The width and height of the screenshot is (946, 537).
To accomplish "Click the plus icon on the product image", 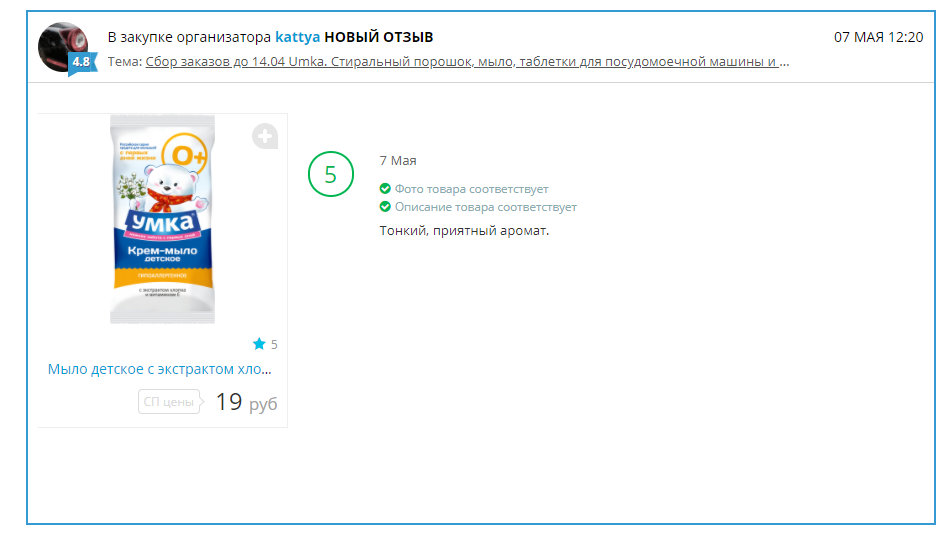I will [x=265, y=136].
